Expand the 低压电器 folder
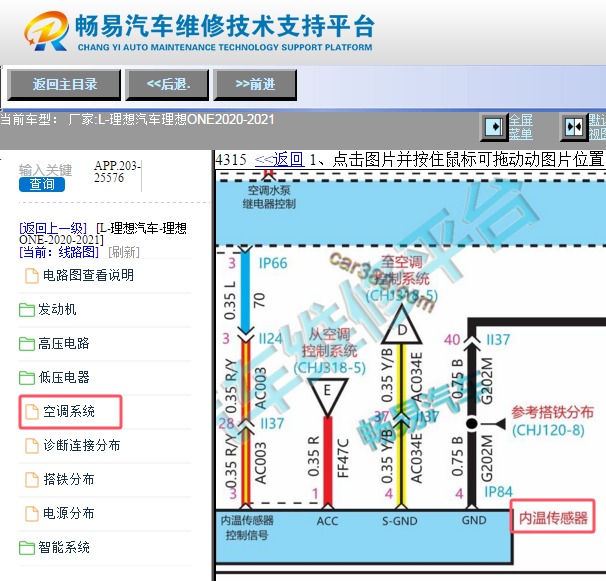Viewport: 606px width, 581px height. tap(64, 378)
